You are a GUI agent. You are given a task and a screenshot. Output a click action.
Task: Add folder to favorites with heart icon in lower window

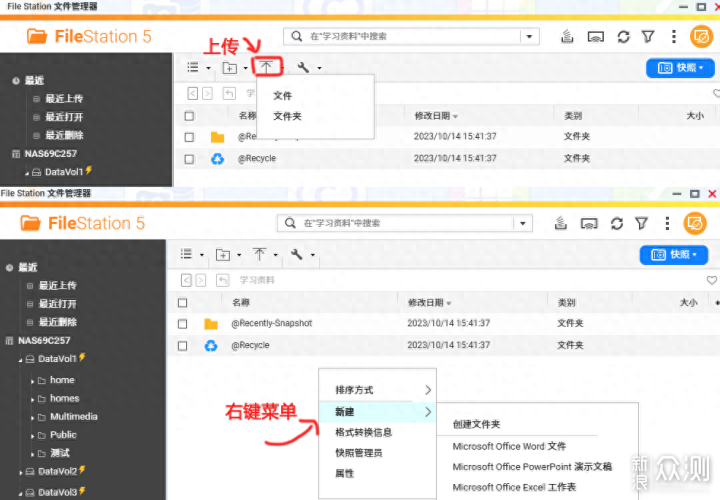coord(711,280)
